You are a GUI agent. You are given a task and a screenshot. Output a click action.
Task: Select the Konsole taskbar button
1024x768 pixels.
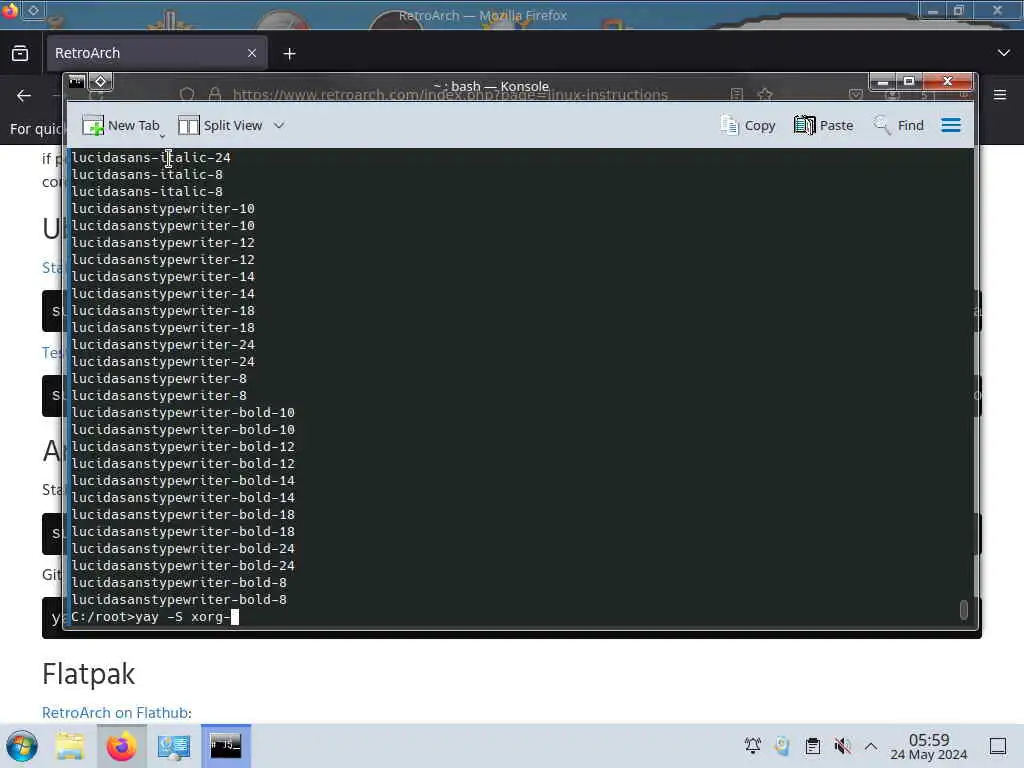click(x=225, y=746)
